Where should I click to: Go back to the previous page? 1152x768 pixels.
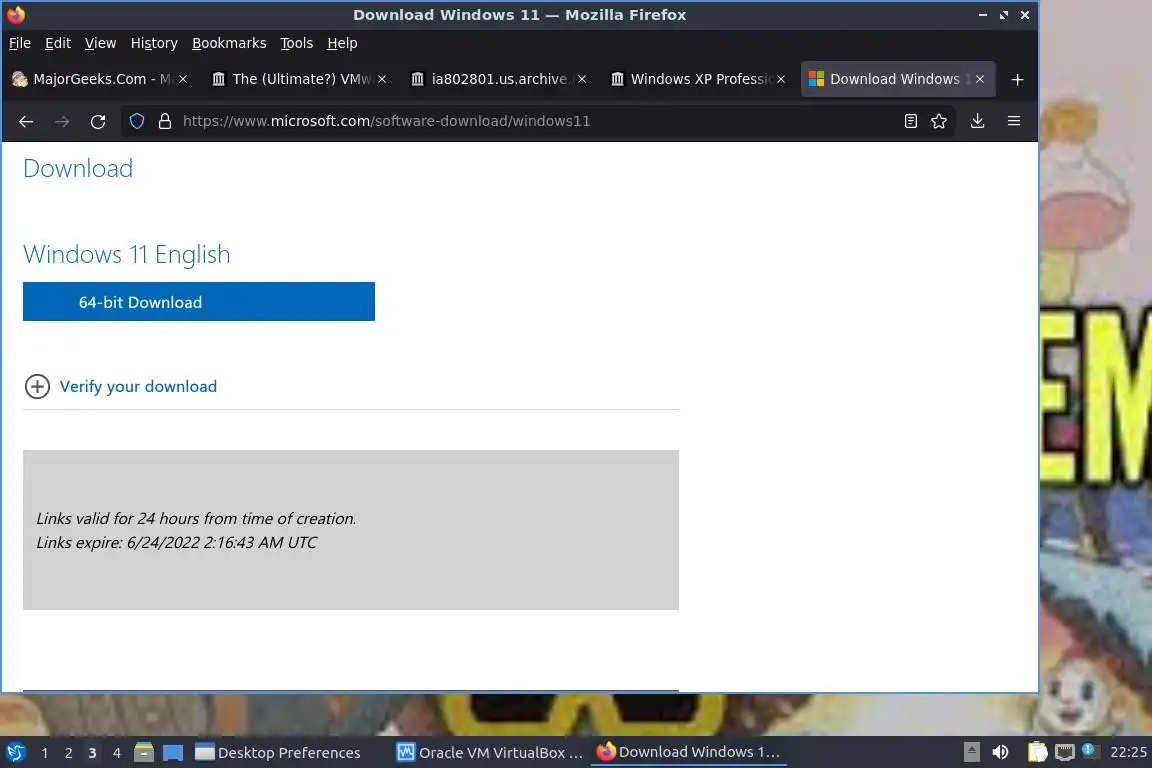click(x=26, y=121)
